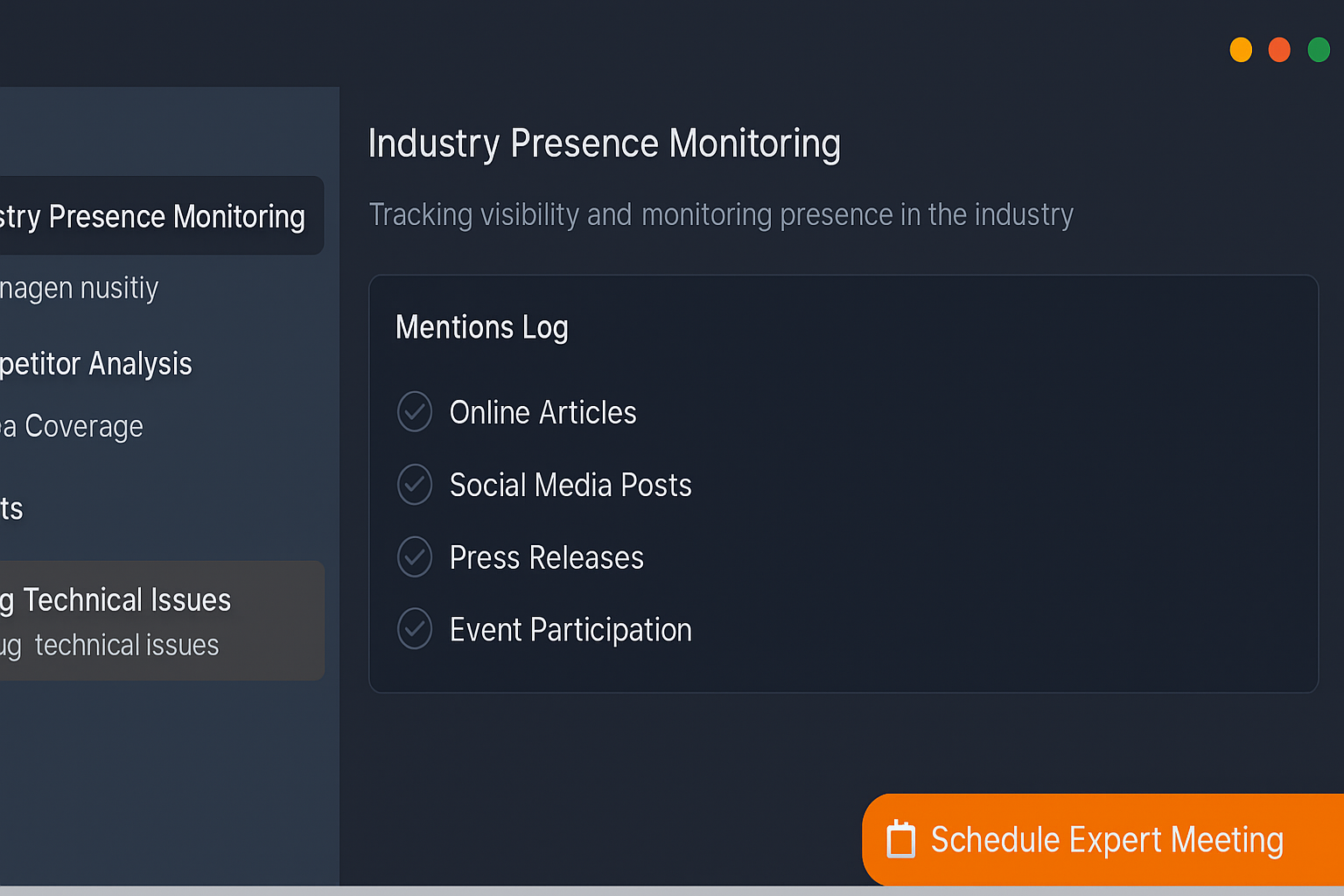Toggle the Event Participation check circle

coord(415,629)
